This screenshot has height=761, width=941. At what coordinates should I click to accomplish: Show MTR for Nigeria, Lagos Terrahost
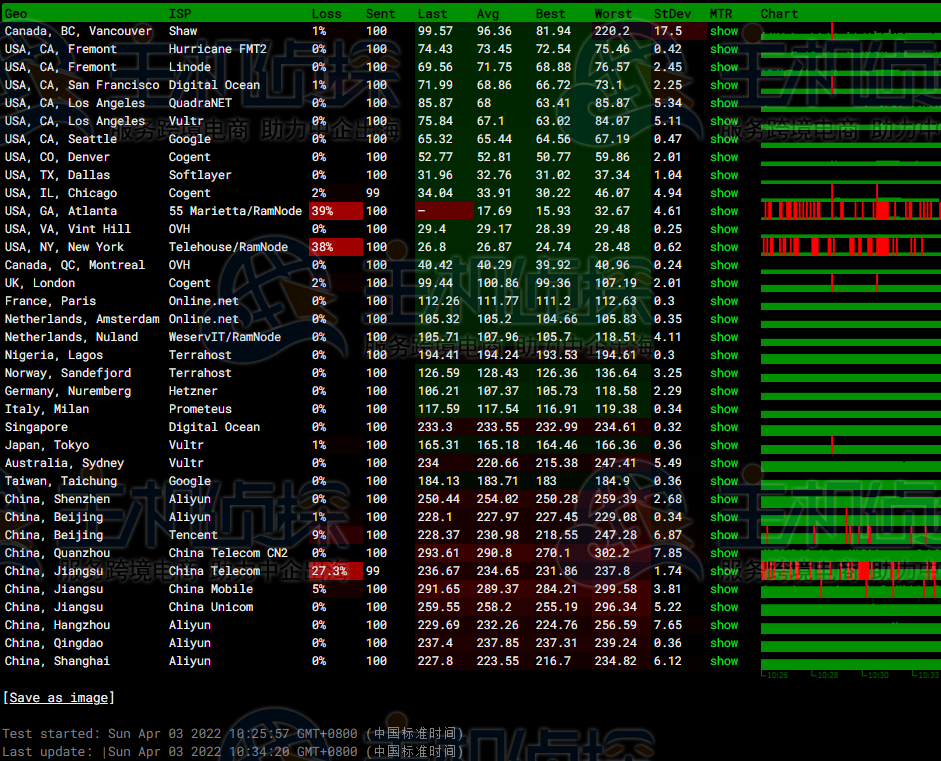(x=724, y=355)
